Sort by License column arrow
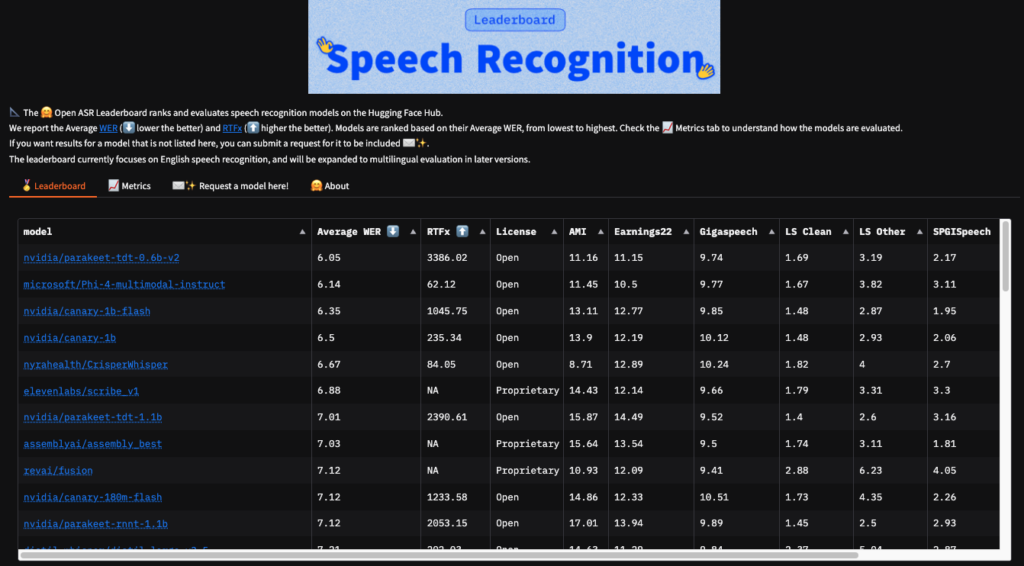The height and width of the screenshot is (566, 1024). click(554, 232)
